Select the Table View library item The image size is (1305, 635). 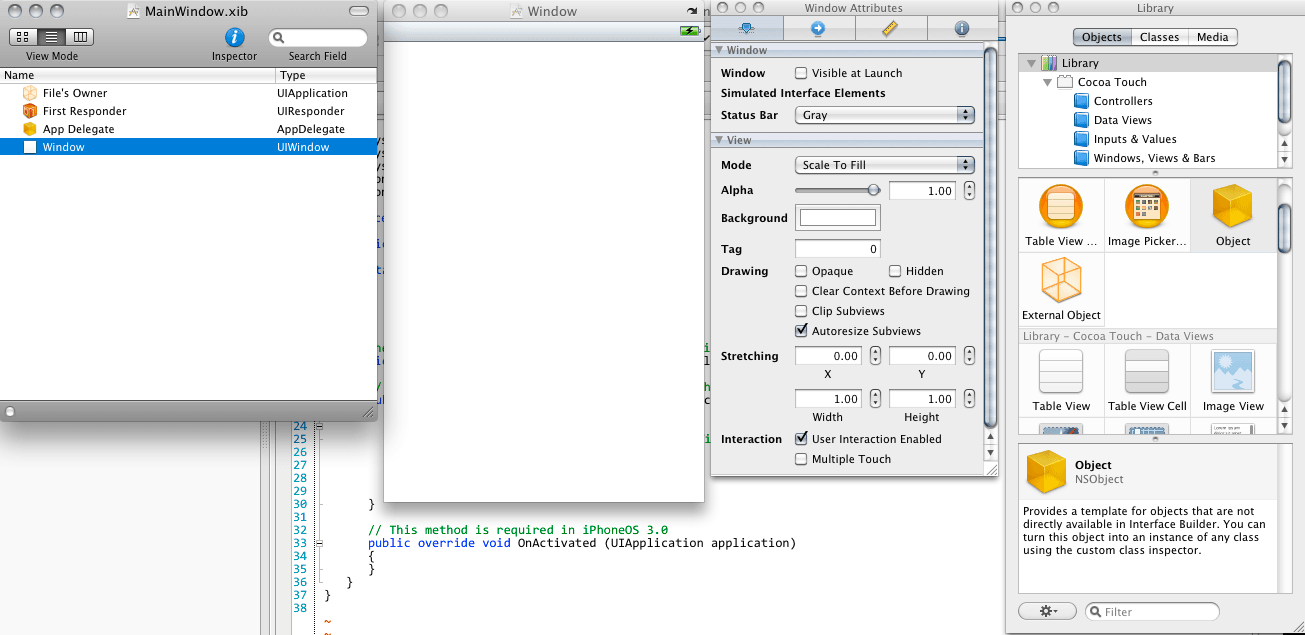[1061, 380]
